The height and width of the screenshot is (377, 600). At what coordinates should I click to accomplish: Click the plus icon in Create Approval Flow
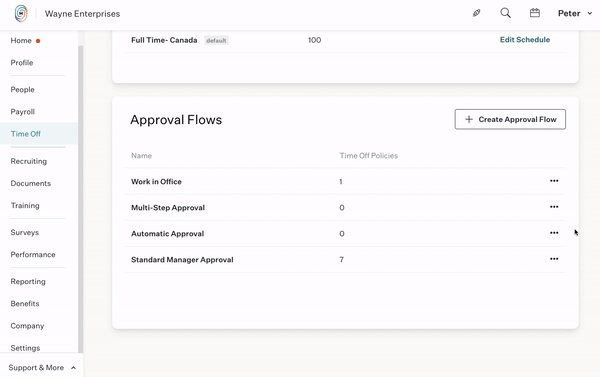pyautogui.click(x=469, y=119)
